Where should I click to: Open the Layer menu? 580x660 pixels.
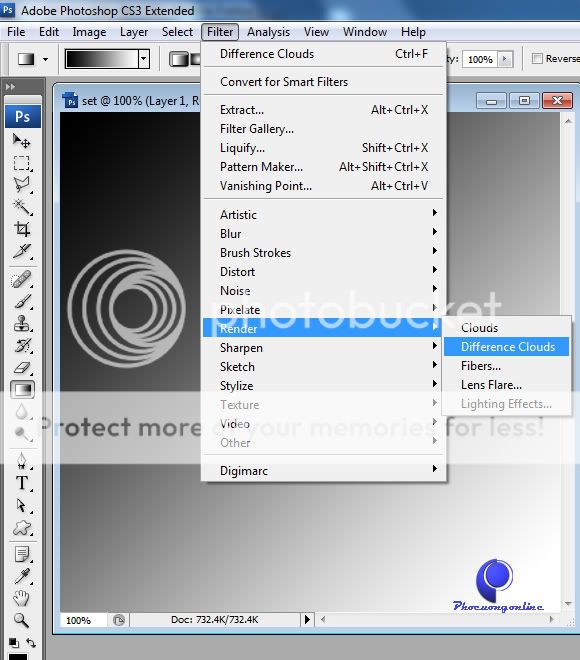(x=134, y=32)
